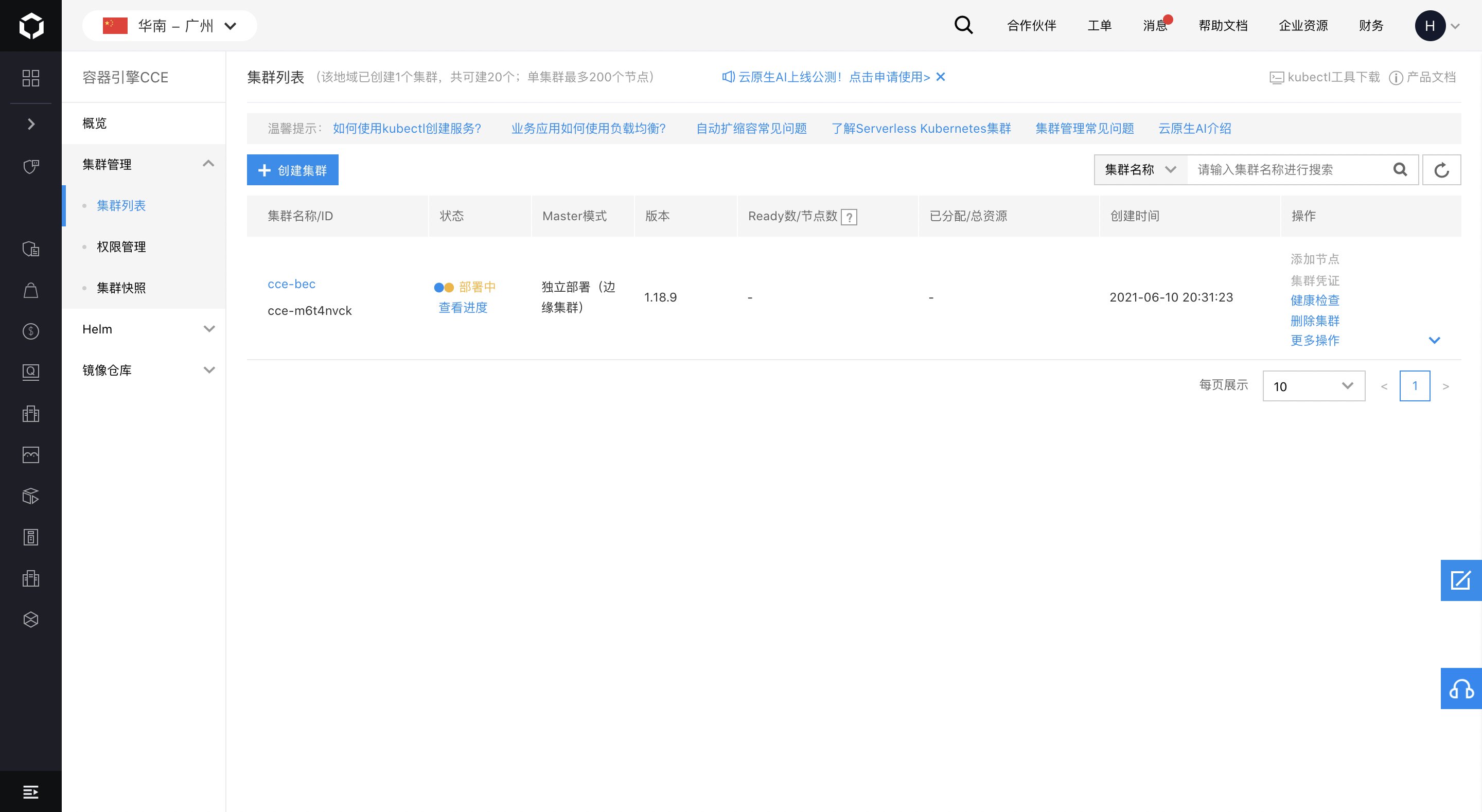Open the H user avatar
This screenshot has width=1482, height=812.
pyautogui.click(x=1430, y=26)
